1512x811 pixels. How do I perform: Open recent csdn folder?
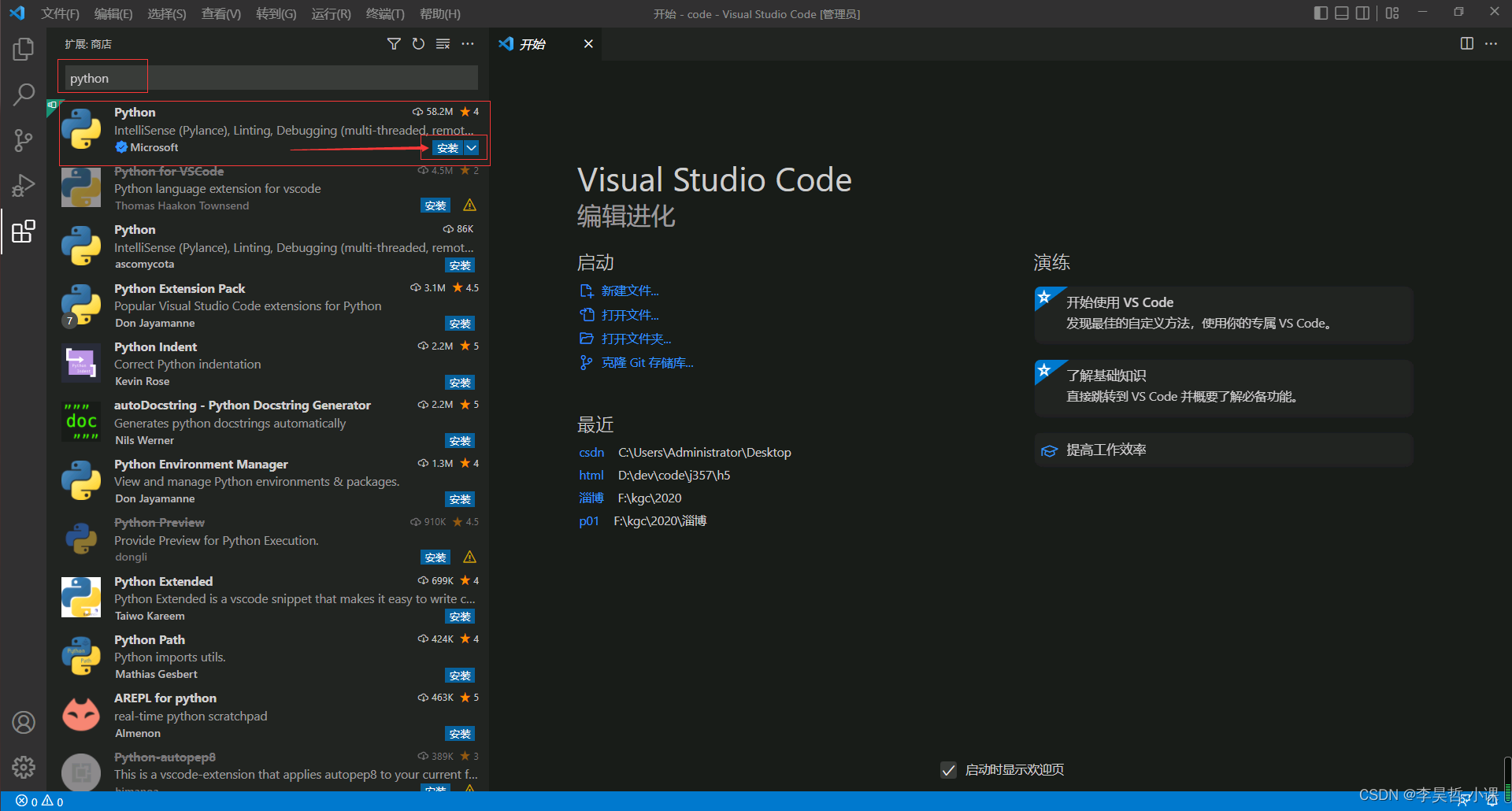591,453
